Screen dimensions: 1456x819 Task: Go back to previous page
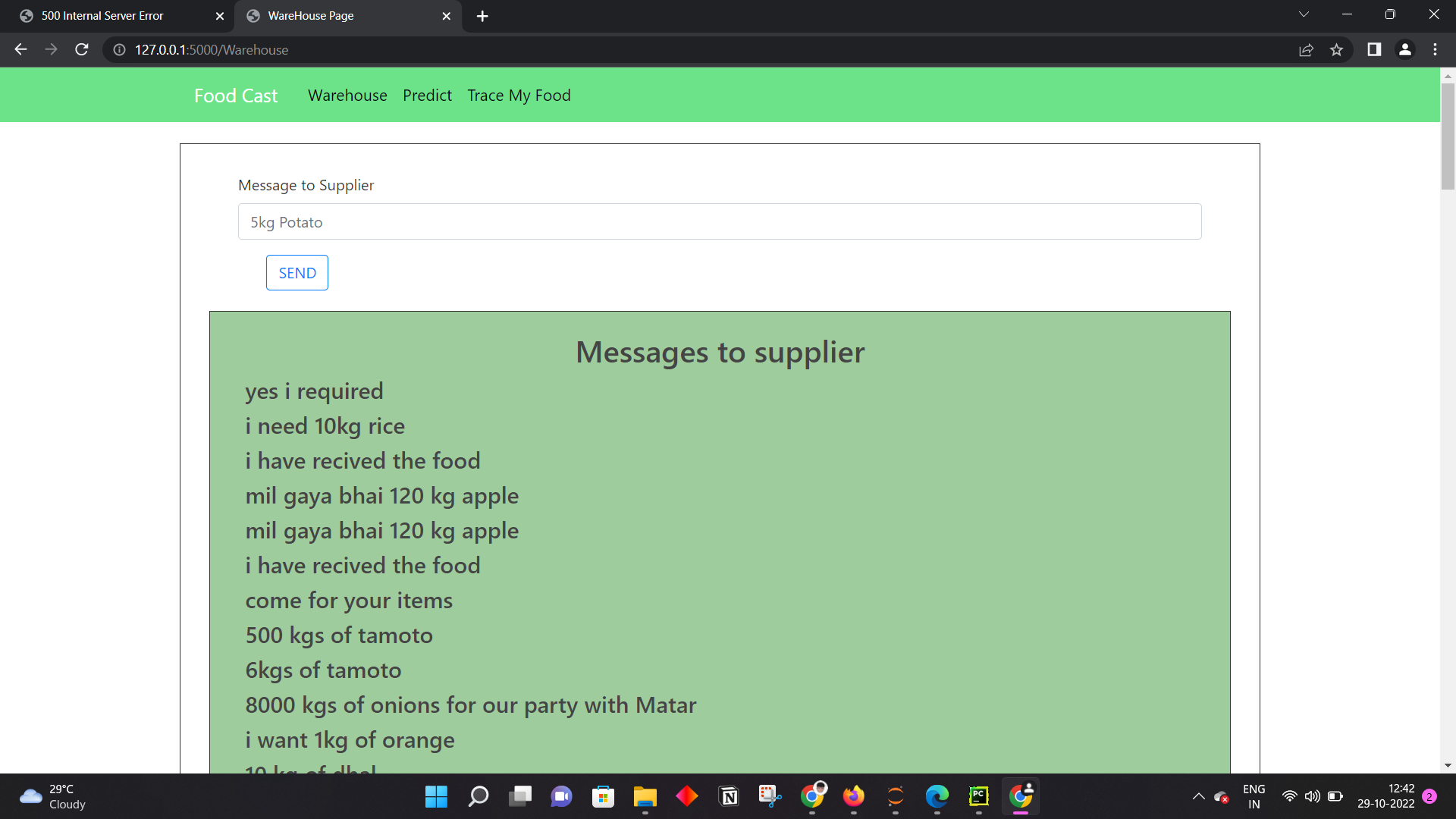20,50
